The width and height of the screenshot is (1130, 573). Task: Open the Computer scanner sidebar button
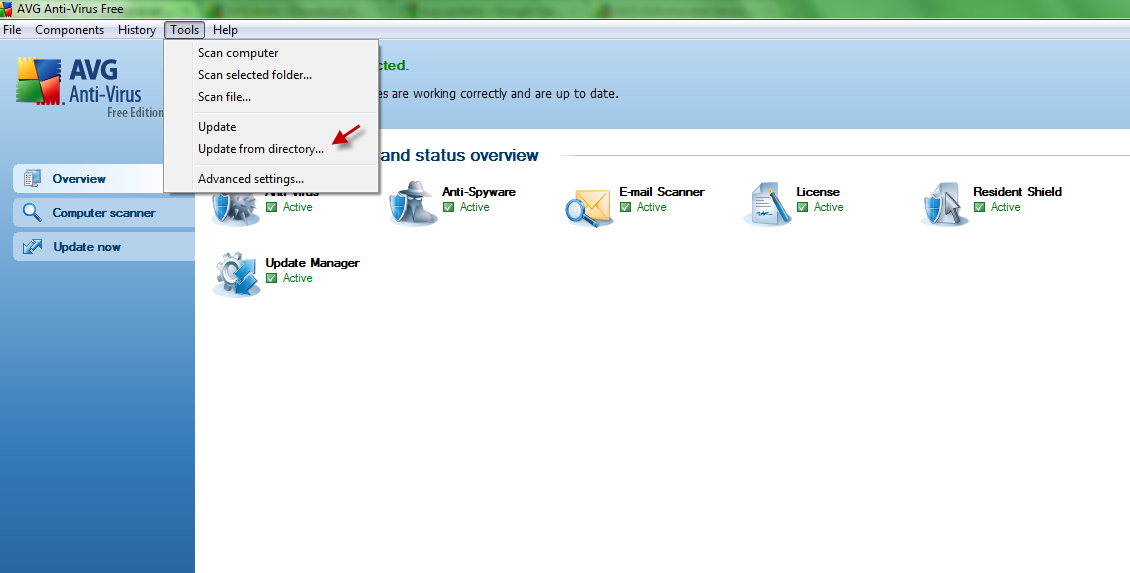[x=104, y=213]
